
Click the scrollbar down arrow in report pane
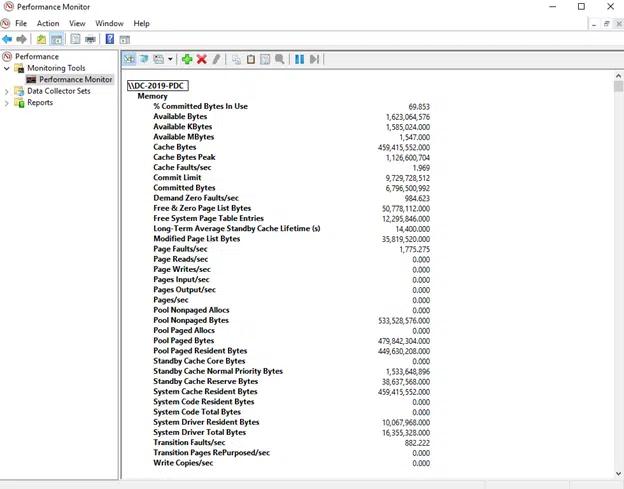click(618, 473)
